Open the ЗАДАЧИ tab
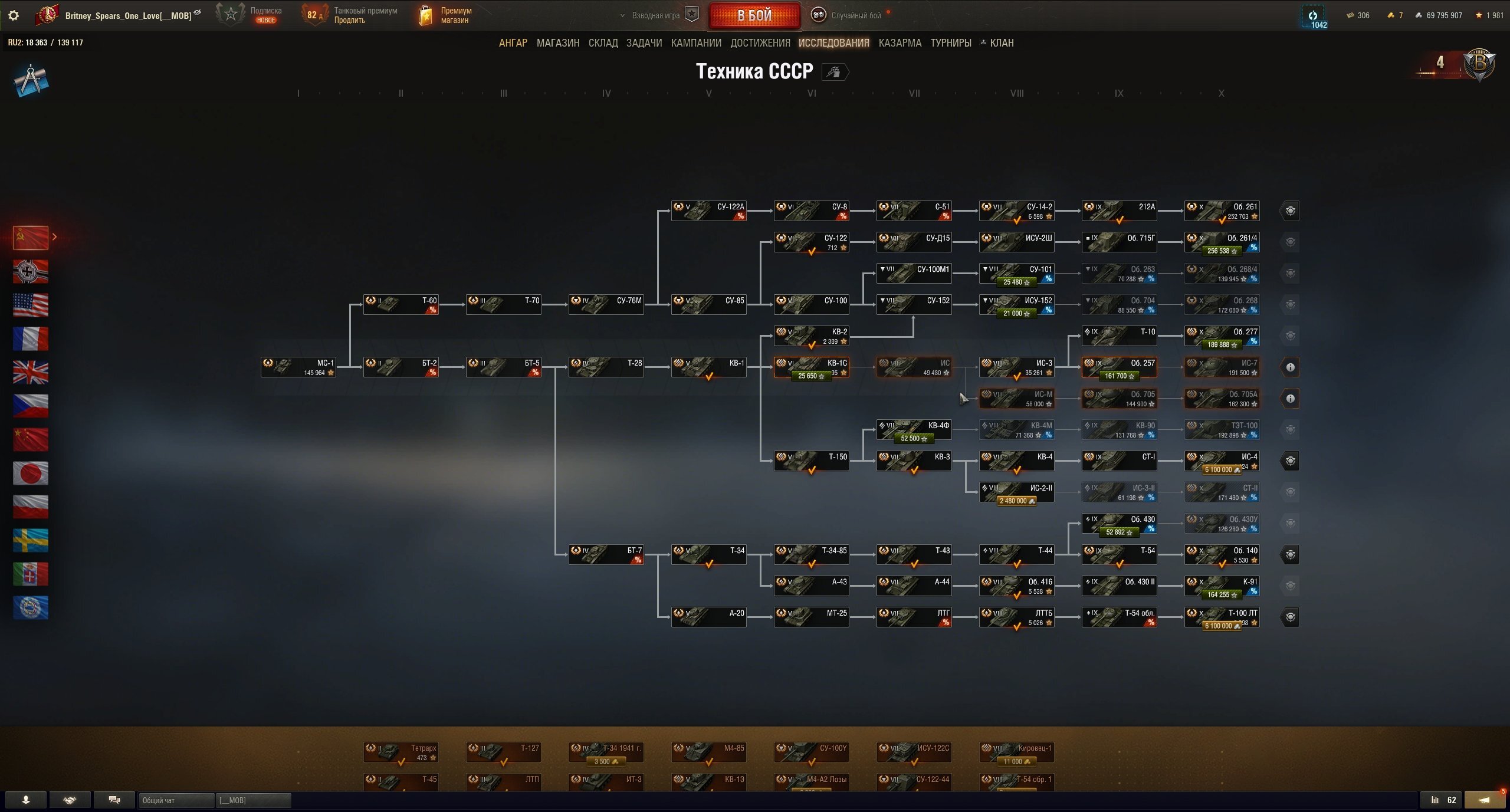The height and width of the screenshot is (812, 1510). click(x=644, y=43)
